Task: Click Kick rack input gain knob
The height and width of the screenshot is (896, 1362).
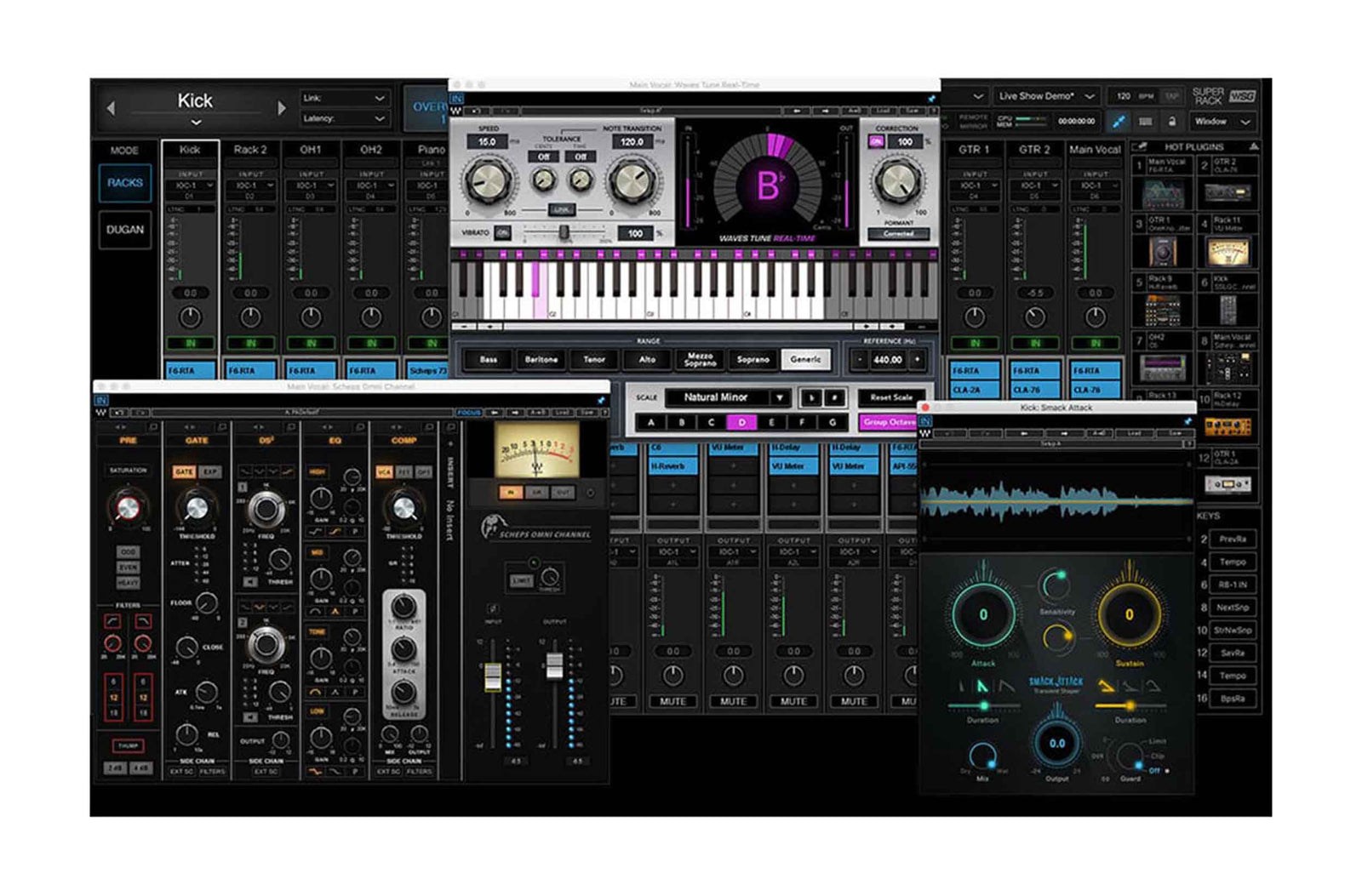Action: [191, 317]
